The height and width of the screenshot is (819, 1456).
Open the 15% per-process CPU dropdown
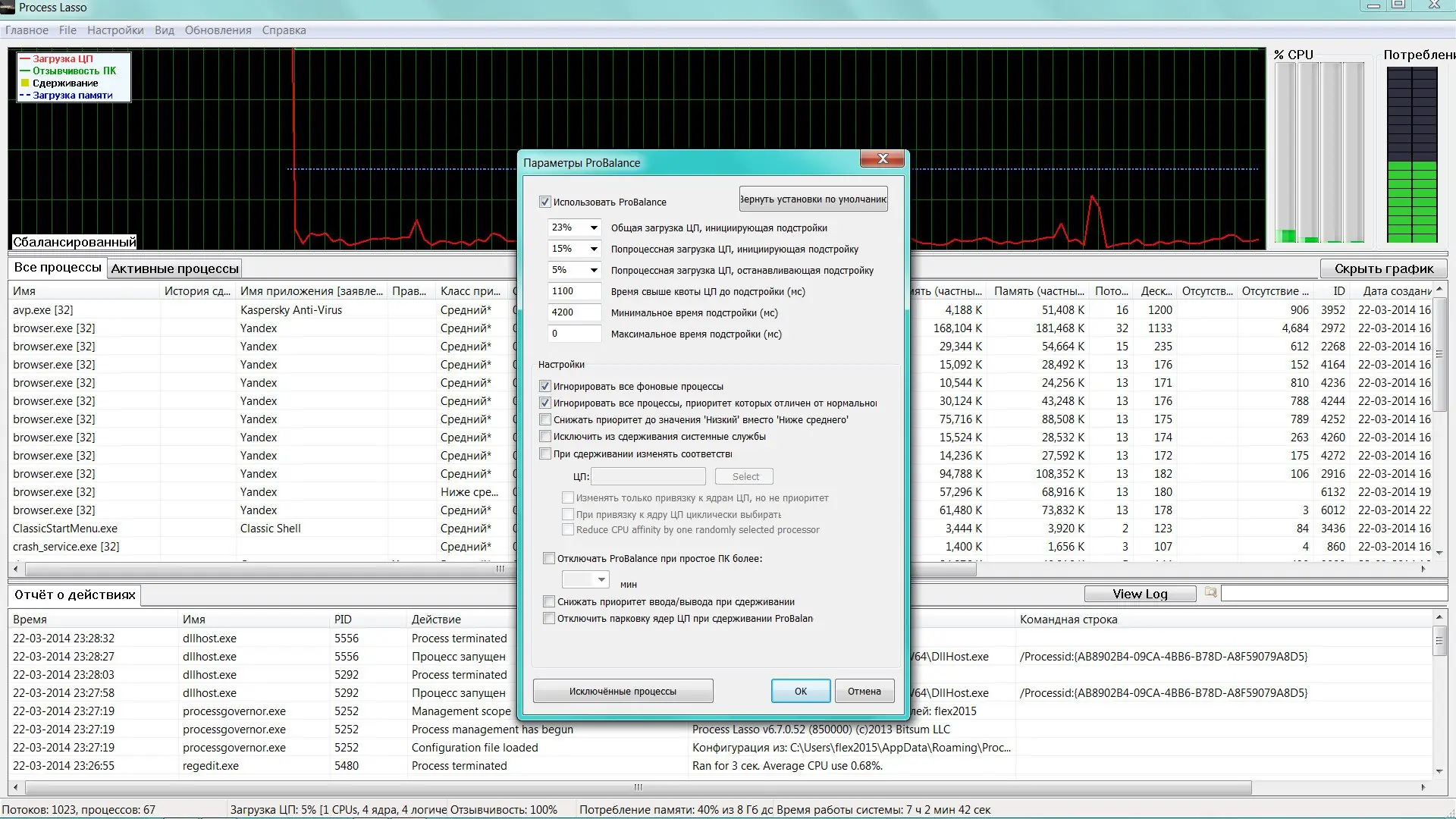click(x=594, y=249)
